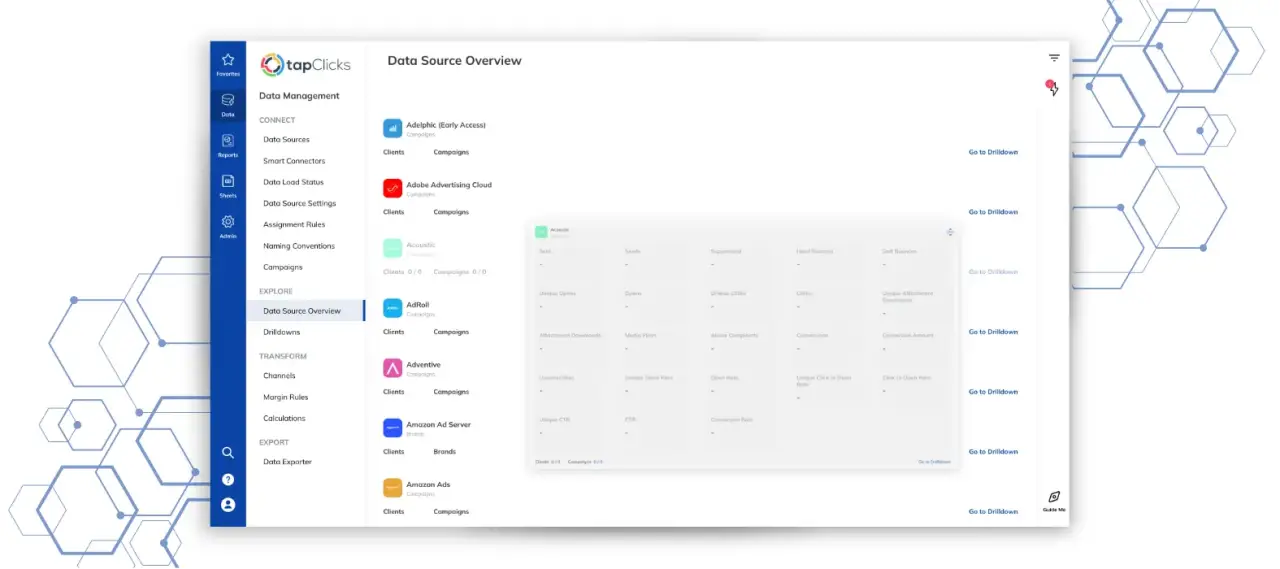Go to Drilldown for Amazon Ad Server

993,452
